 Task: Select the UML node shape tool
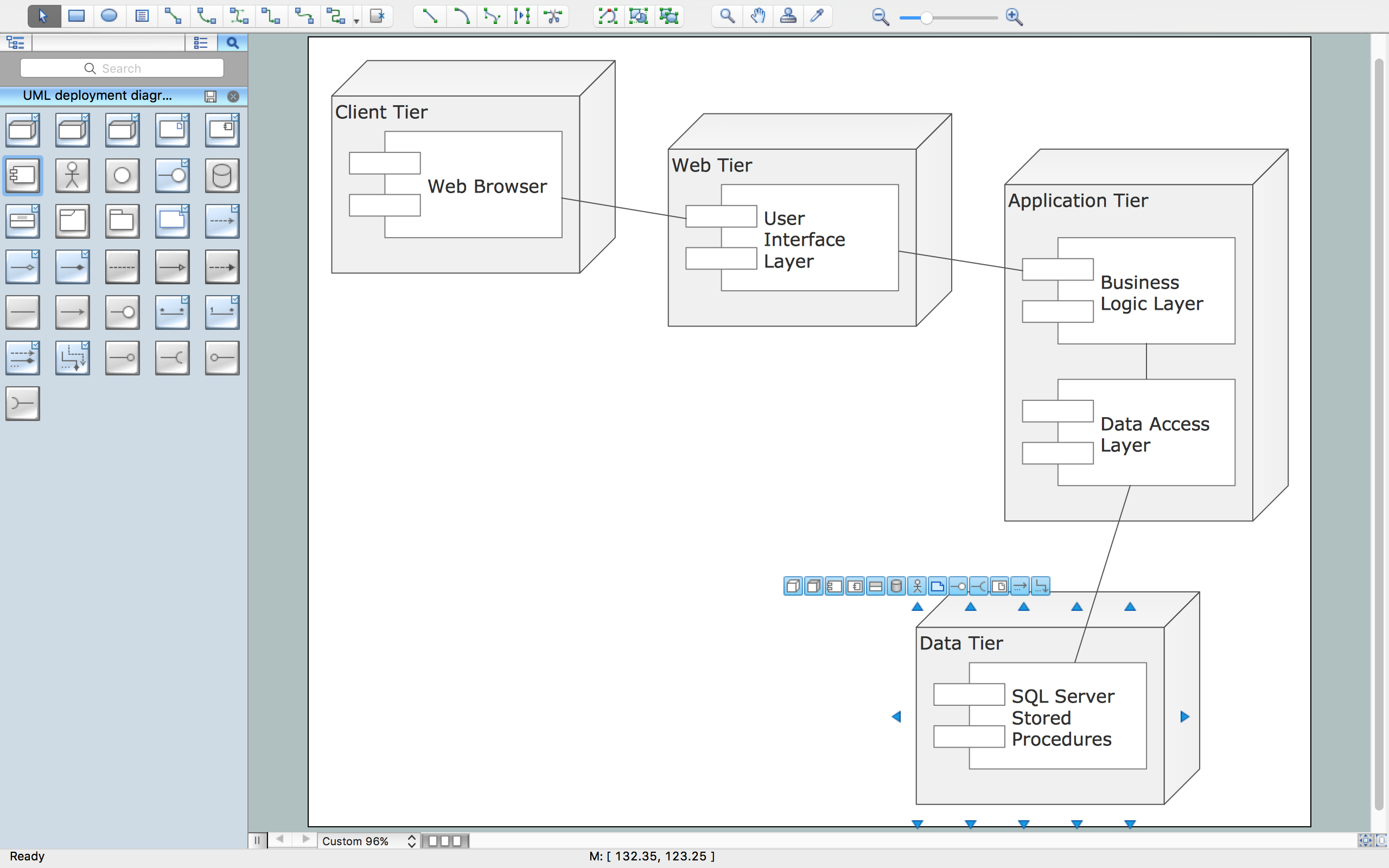pyautogui.click(x=24, y=130)
